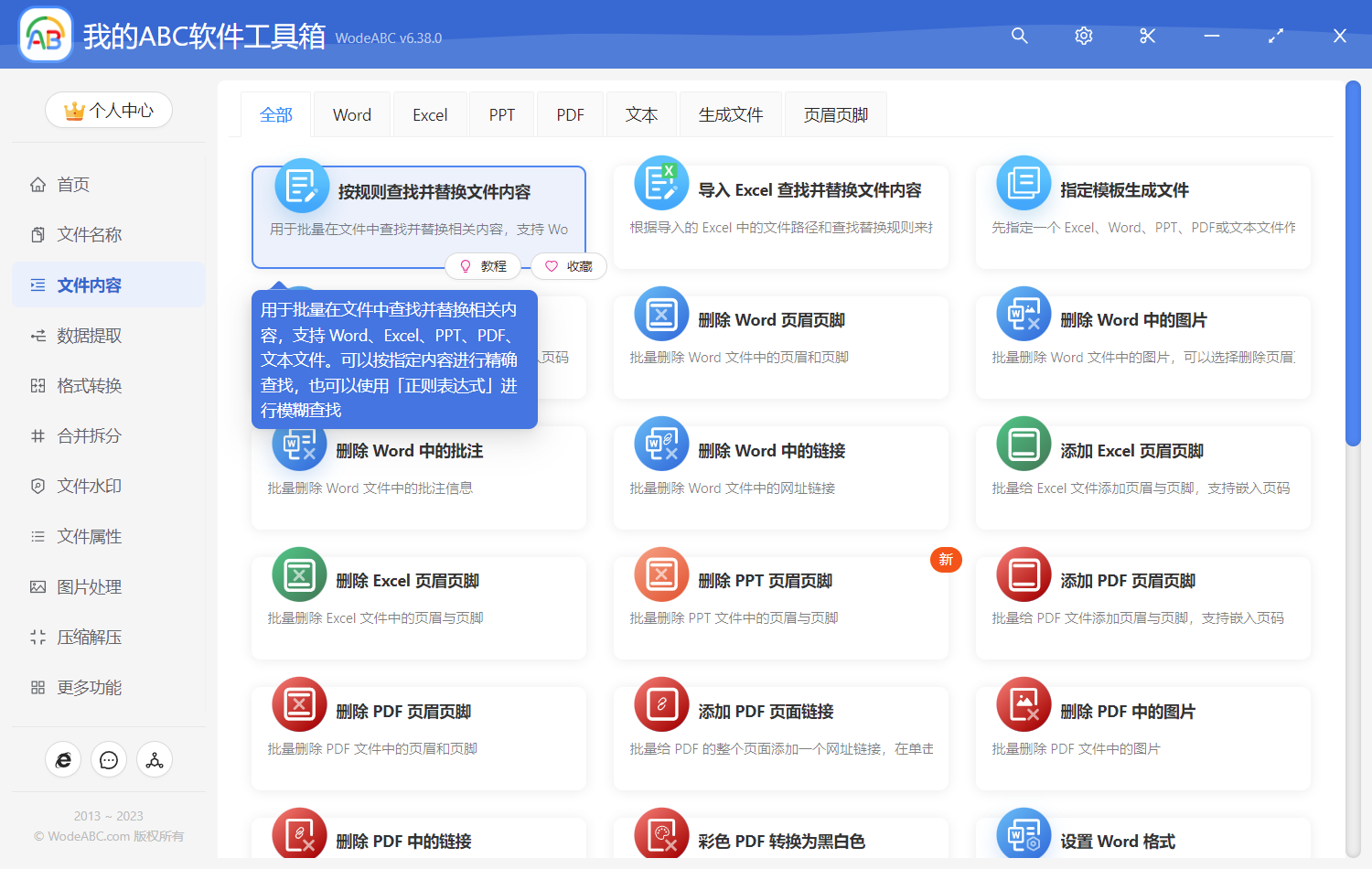This screenshot has width=1372, height=869.
Task: Switch to the 页眉页脚 tab
Action: click(x=835, y=115)
